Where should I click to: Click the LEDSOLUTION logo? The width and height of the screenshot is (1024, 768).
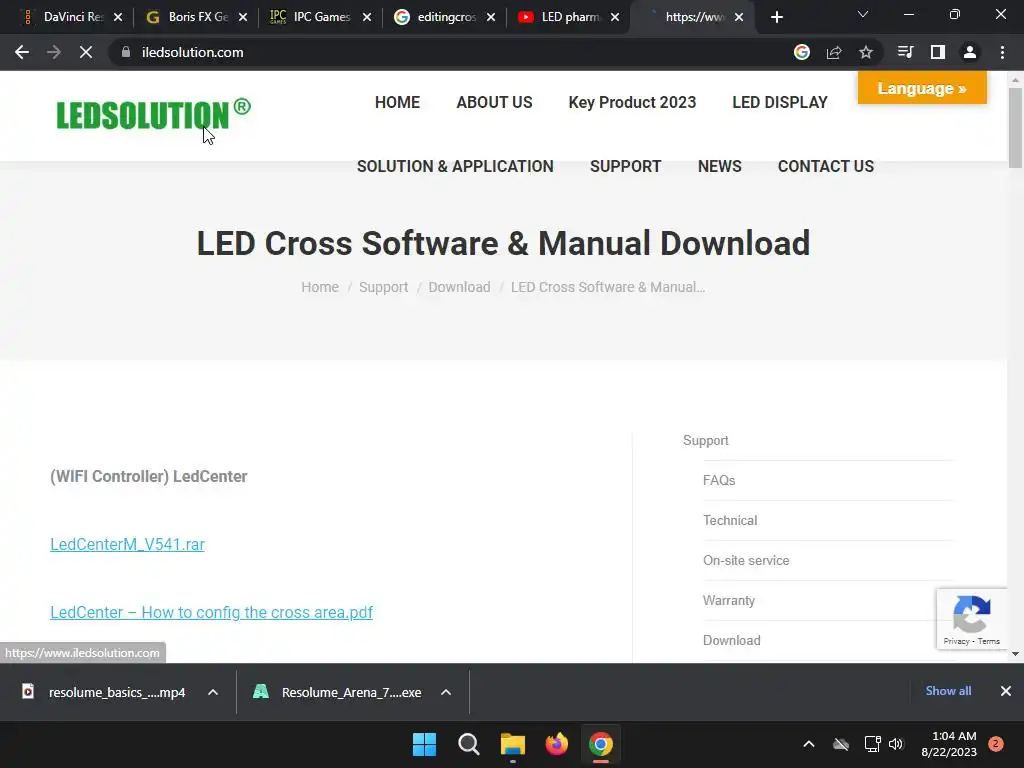[x=153, y=114]
